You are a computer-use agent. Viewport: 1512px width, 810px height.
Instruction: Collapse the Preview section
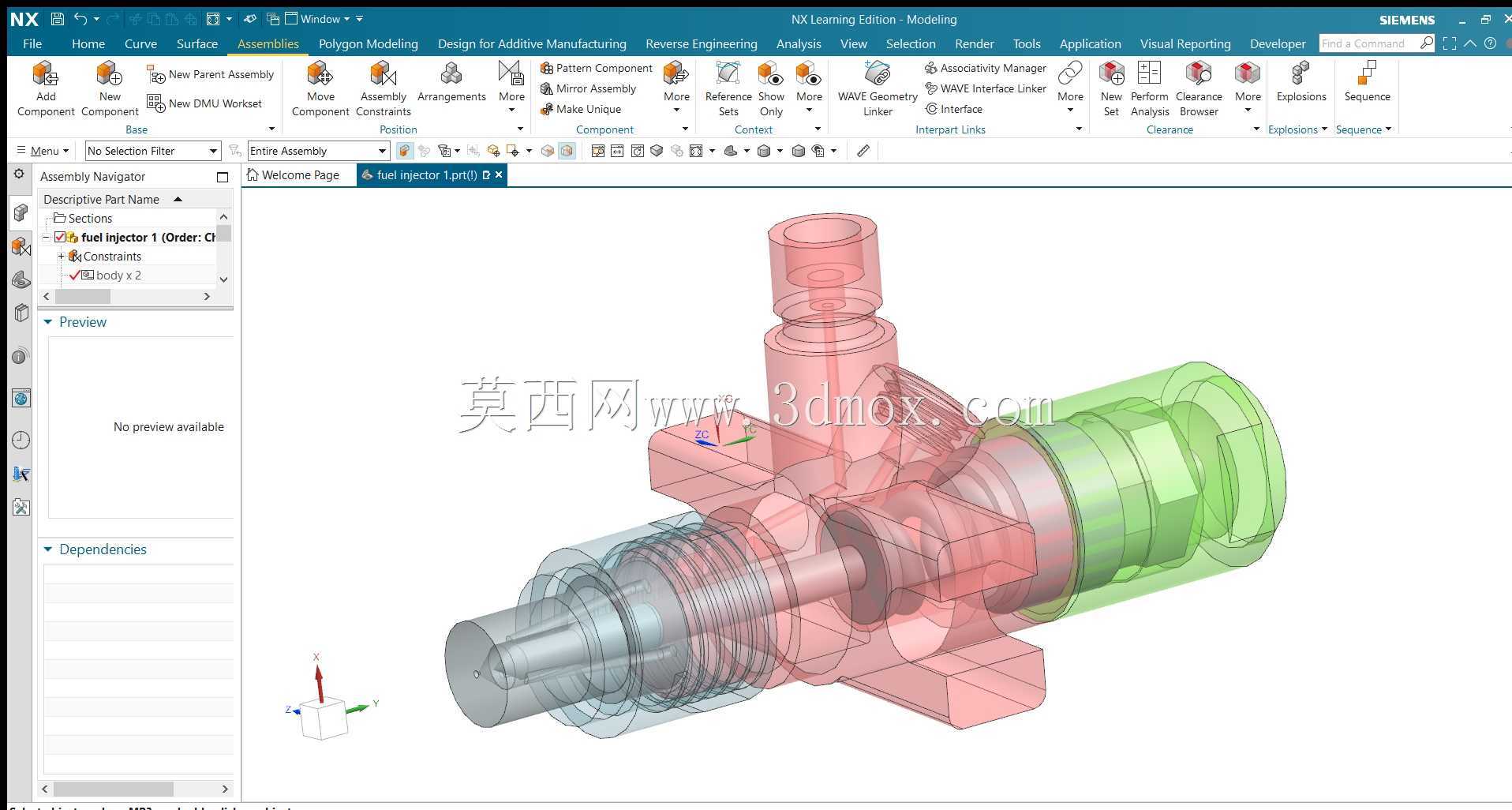point(48,322)
